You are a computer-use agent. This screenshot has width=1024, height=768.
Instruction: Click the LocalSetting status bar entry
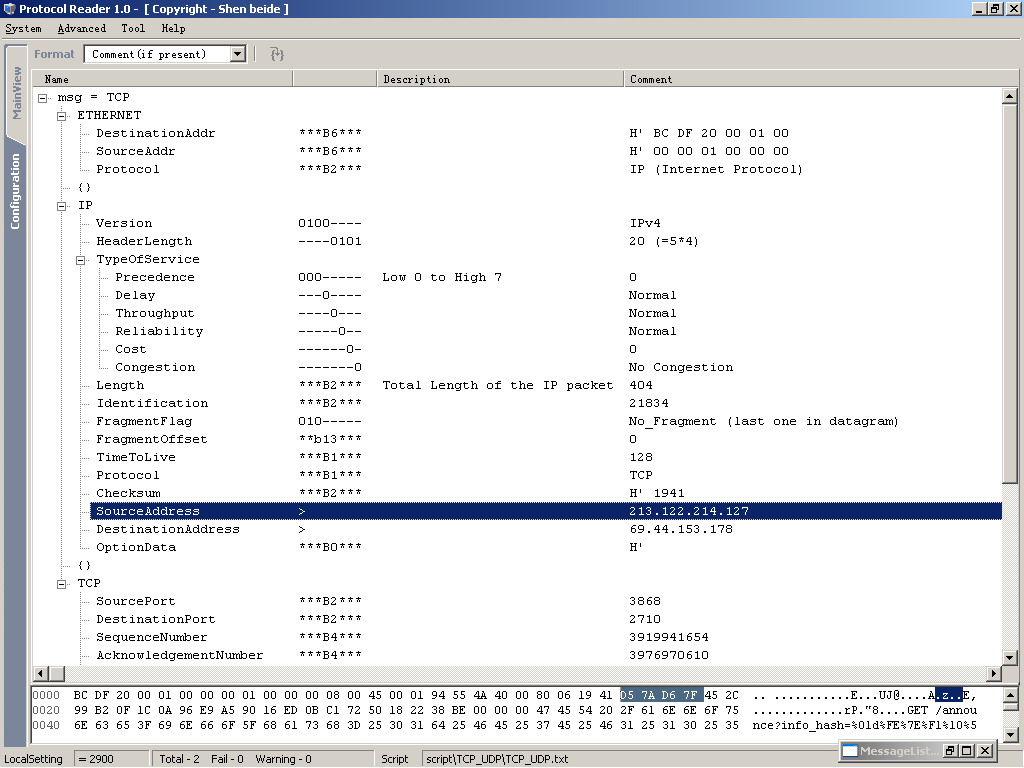point(33,759)
